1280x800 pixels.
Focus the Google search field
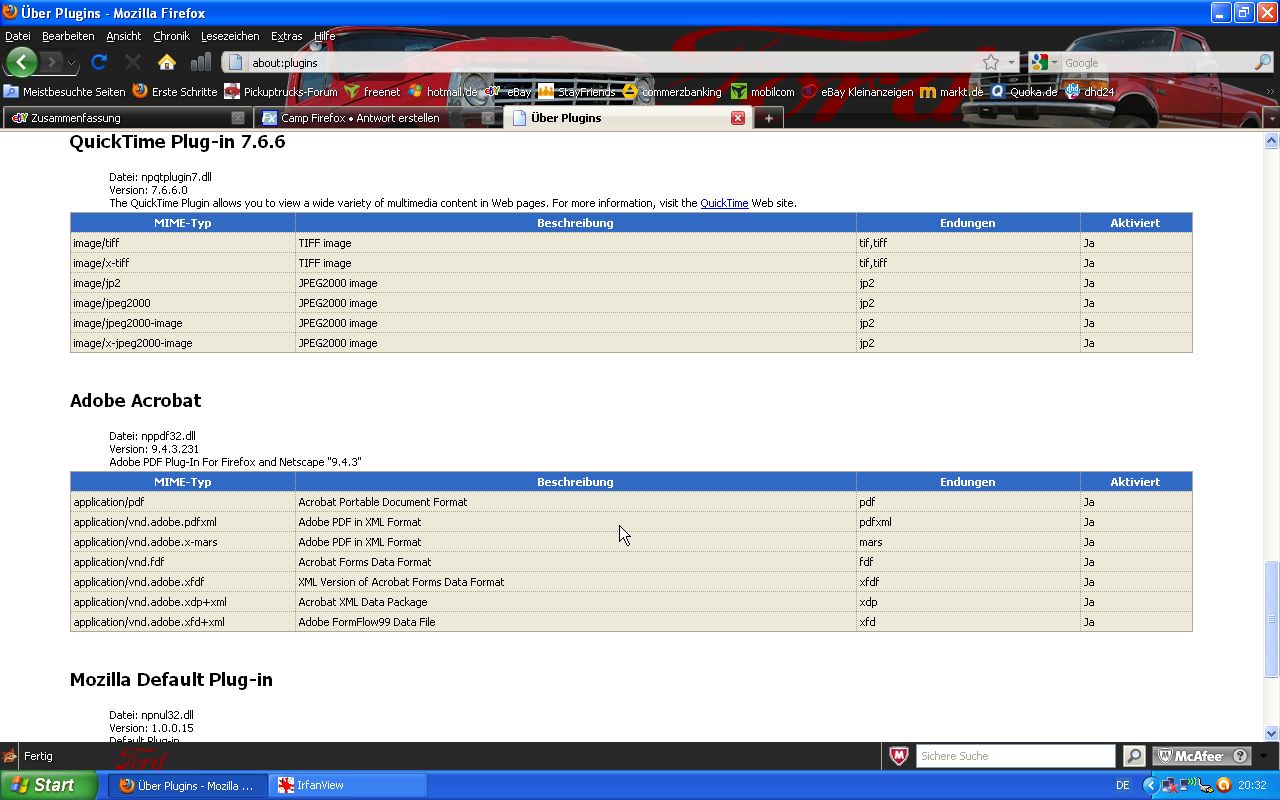point(1156,62)
